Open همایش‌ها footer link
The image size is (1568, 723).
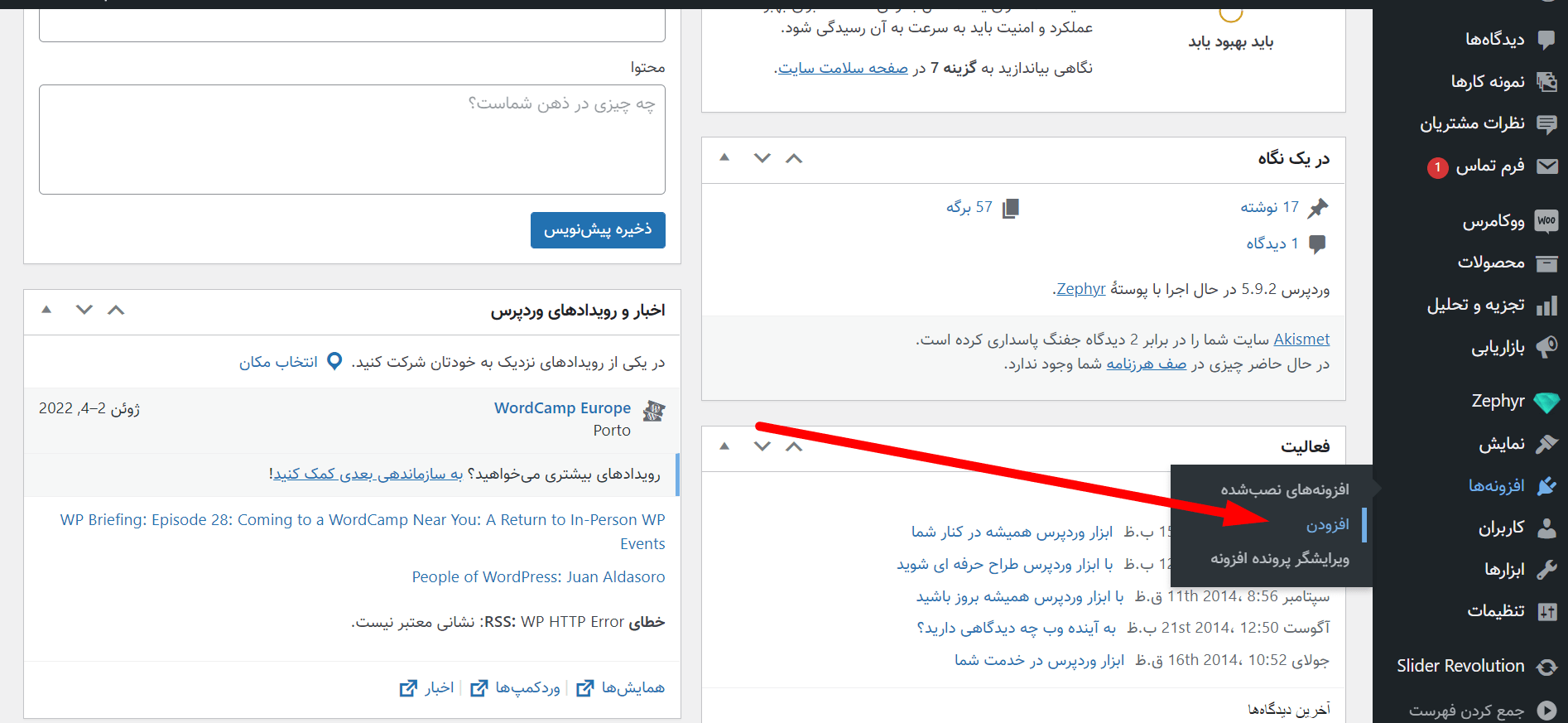pos(632,687)
